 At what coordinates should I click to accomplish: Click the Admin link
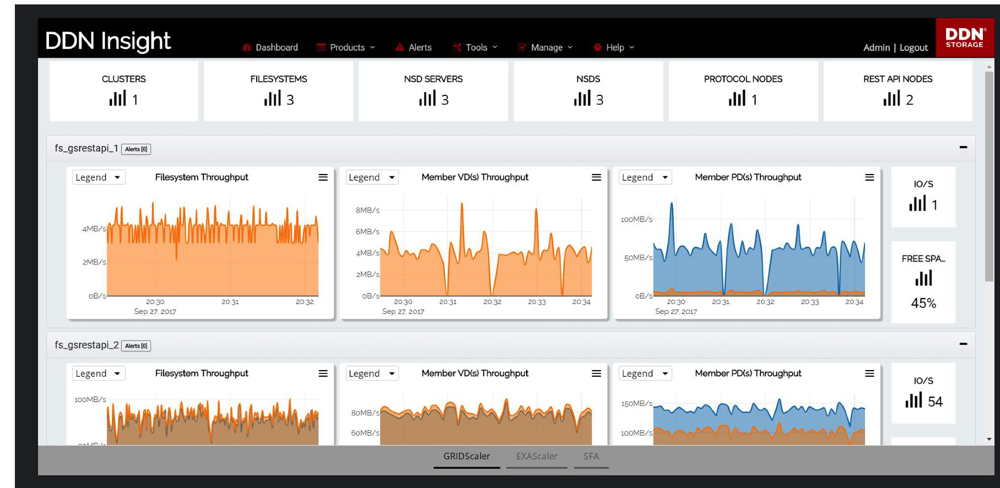click(876, 48)
